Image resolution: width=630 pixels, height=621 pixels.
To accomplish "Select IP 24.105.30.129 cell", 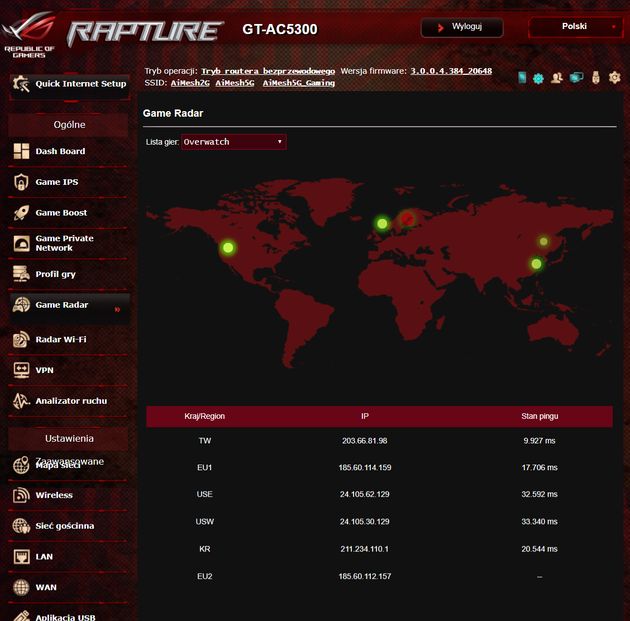I will click(364, 521).
